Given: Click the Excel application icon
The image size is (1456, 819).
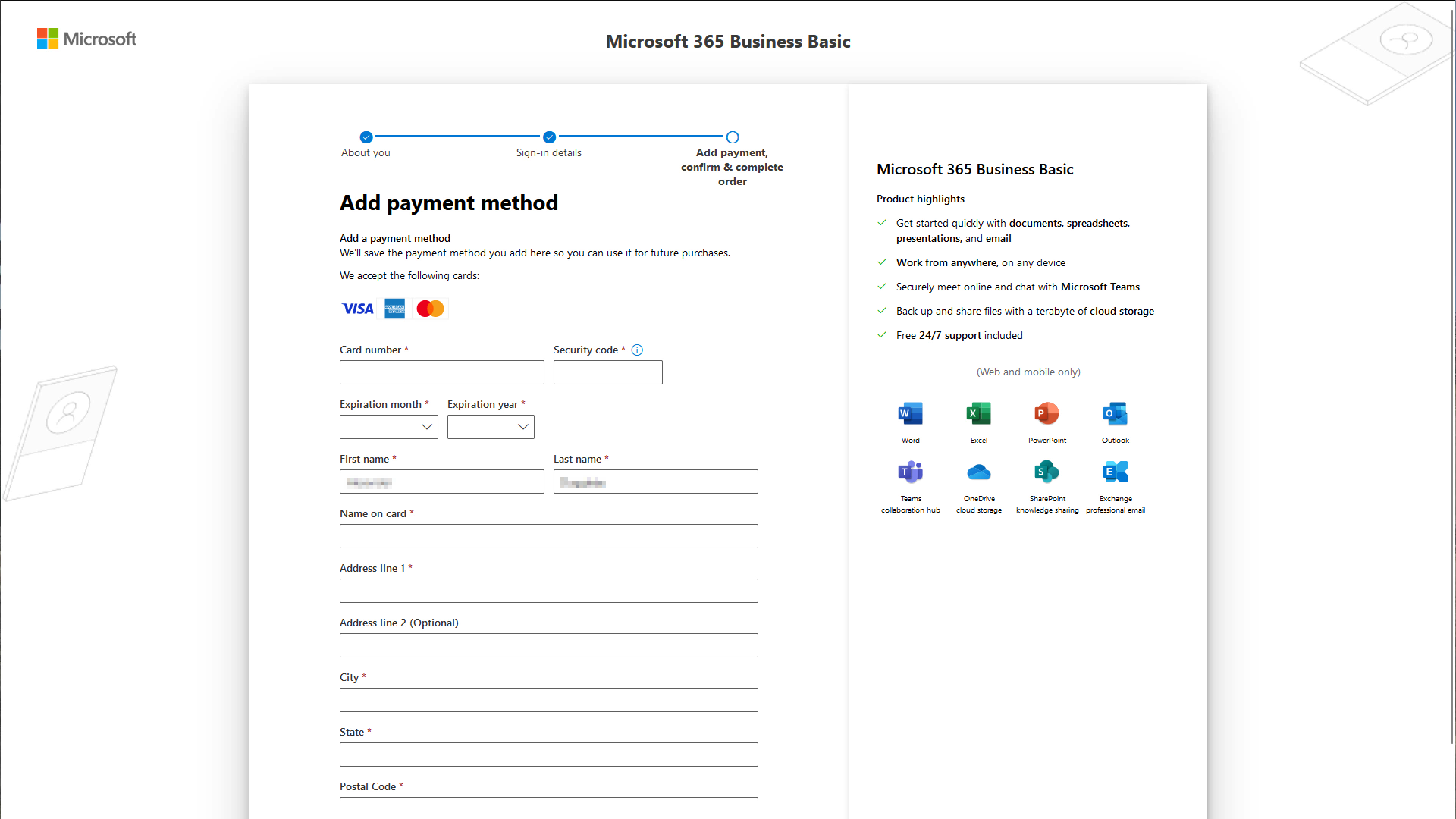Looking at the screenshot, I should 978,413.
